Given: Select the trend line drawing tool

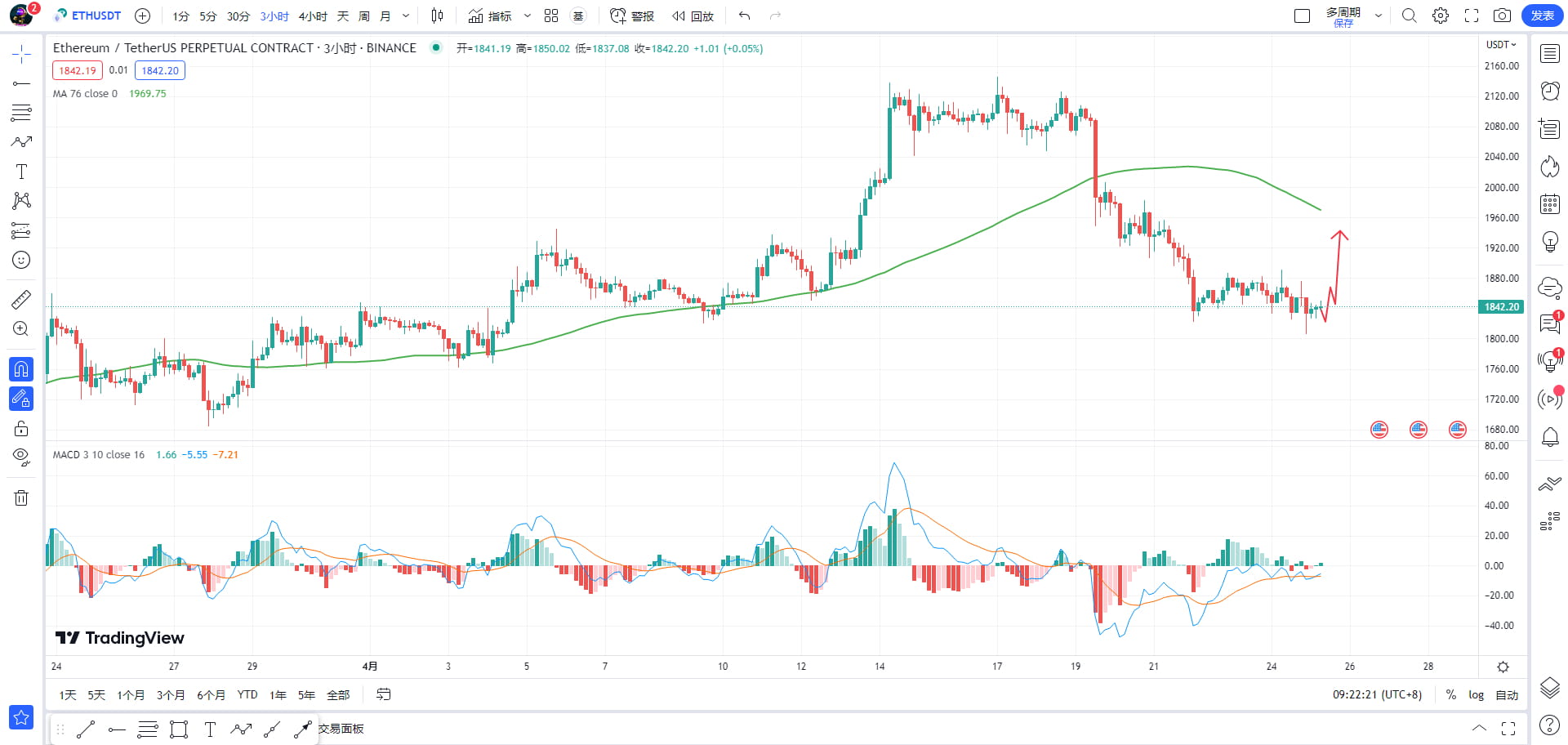Looking at the screenshot, I should [21, 83].
